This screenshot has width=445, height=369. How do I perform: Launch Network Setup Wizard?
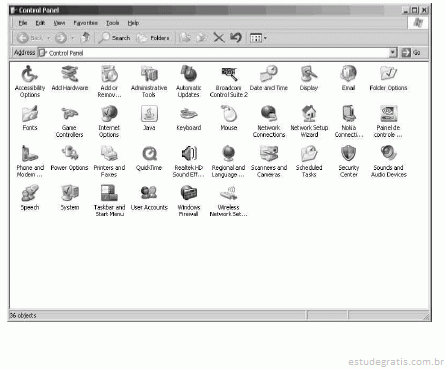click(x=309, y=121)
